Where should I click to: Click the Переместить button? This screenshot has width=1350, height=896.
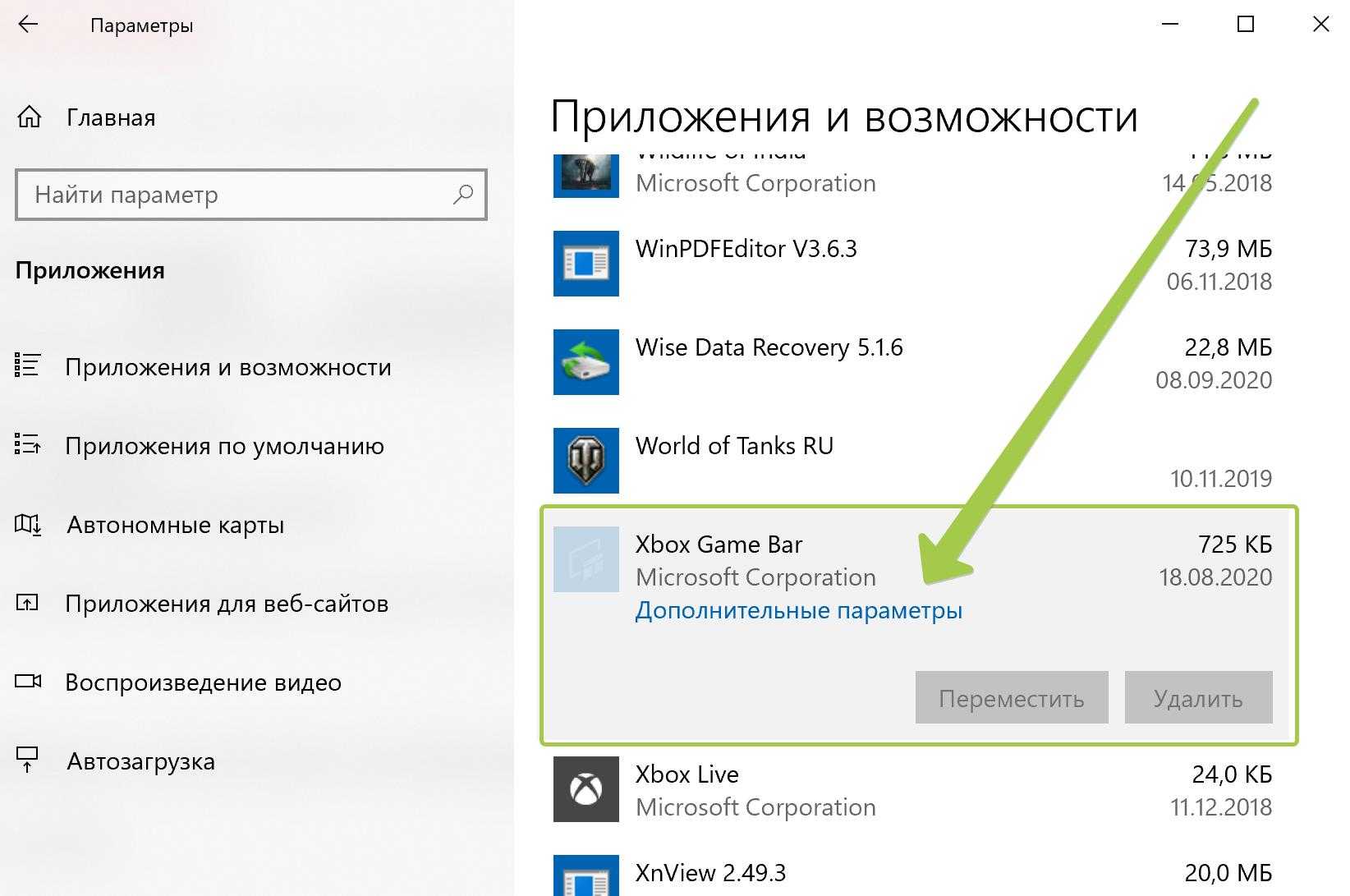pyautogui.click(x=1012, y=697)
